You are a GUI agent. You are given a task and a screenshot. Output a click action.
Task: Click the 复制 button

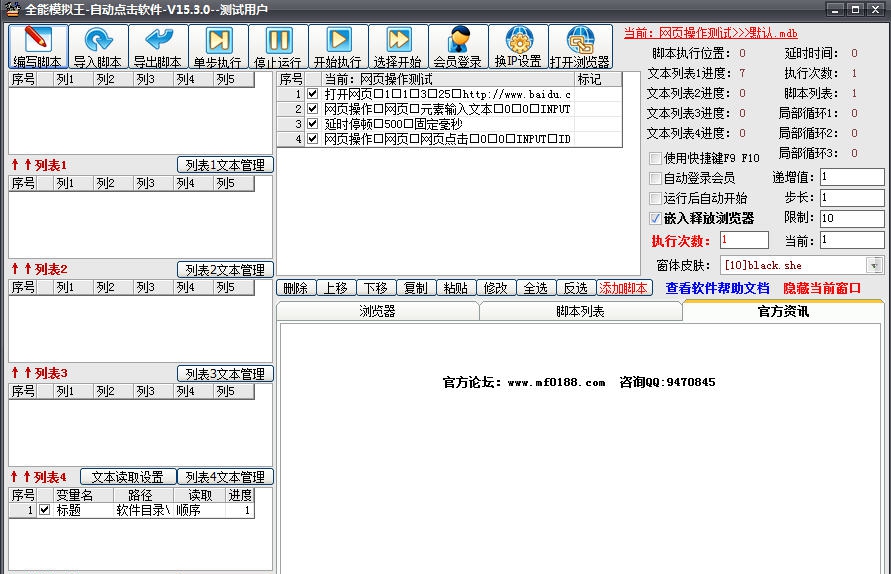click(x=415, y=288)
